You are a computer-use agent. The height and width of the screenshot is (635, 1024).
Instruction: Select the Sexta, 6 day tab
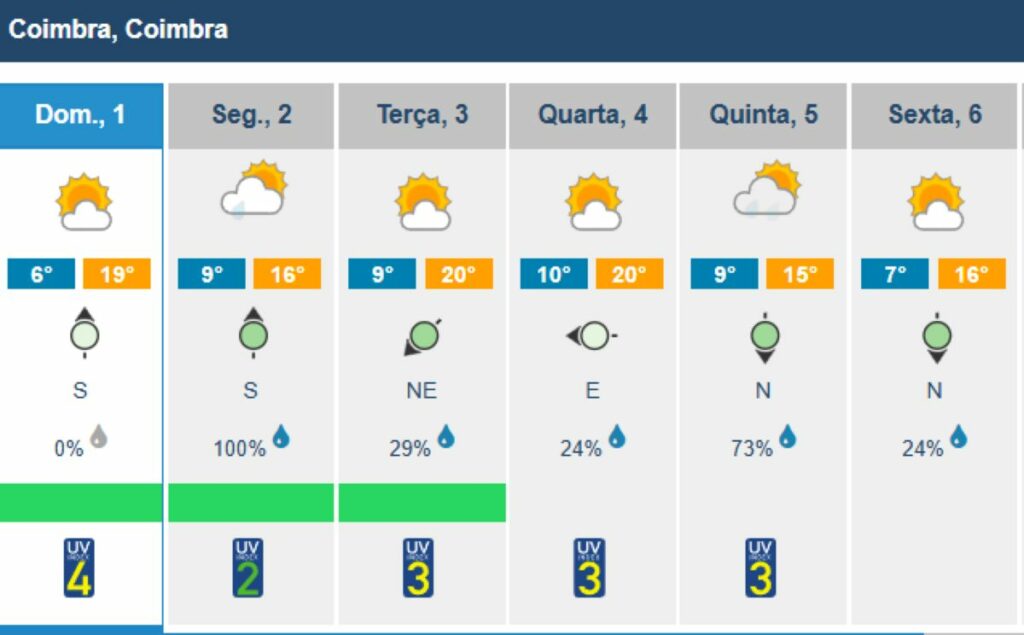tap(935, 115)
